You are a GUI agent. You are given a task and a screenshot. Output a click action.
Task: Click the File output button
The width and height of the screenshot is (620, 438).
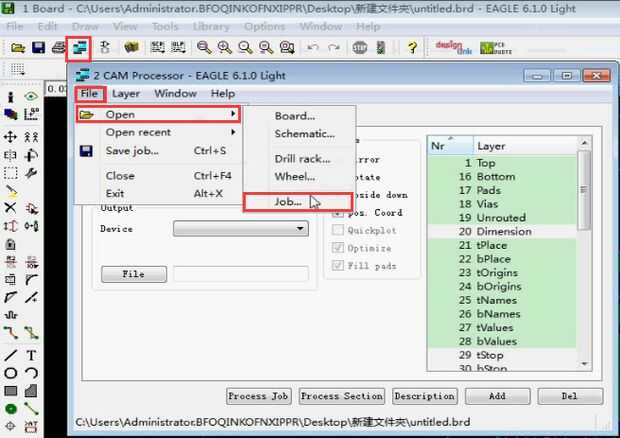[x=134, y=274]
